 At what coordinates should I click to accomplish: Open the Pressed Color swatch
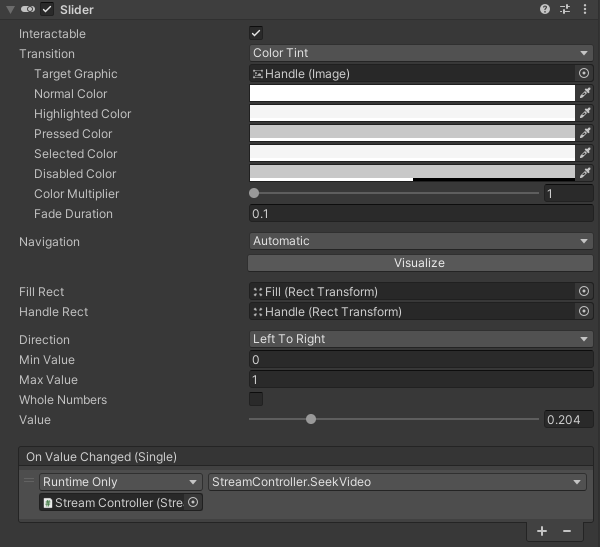click(x=412, y=133)
